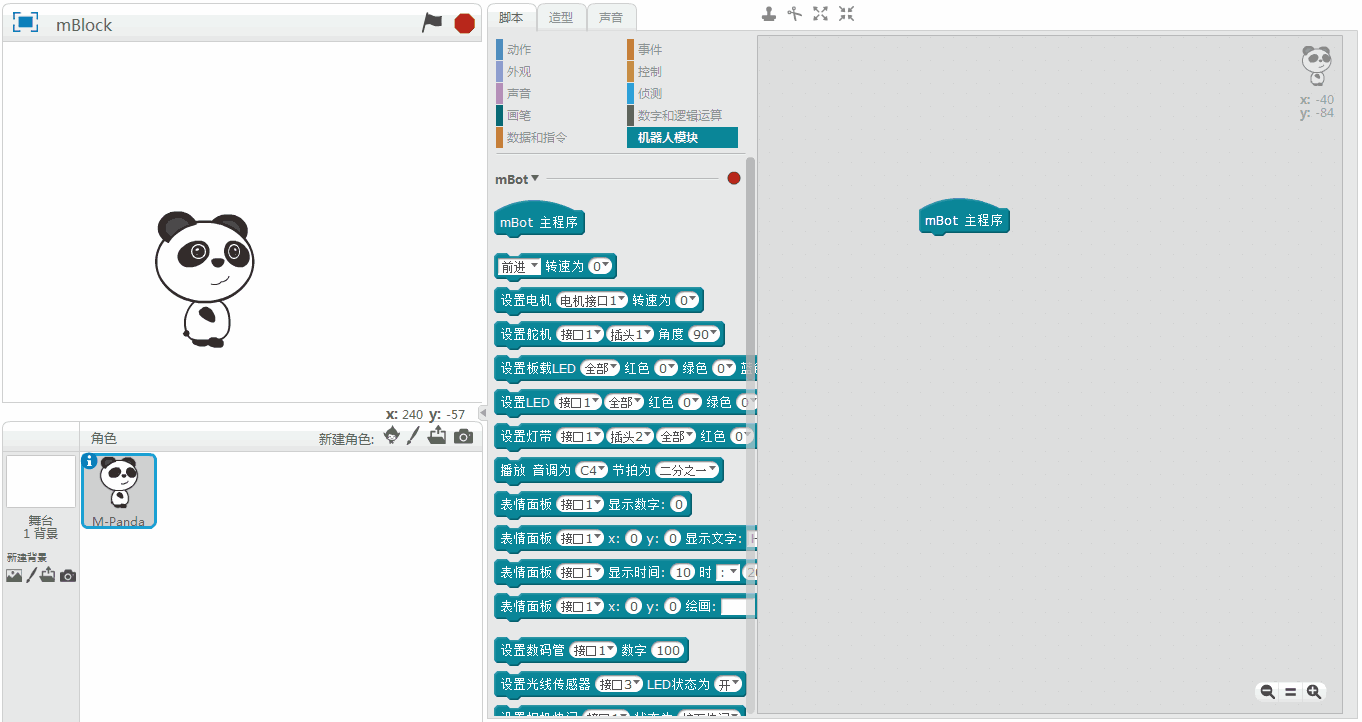Click the 绘画 drawing box in 表情面板 block
This screenshot has width=1362, height=722.
(x=735, y=606)
